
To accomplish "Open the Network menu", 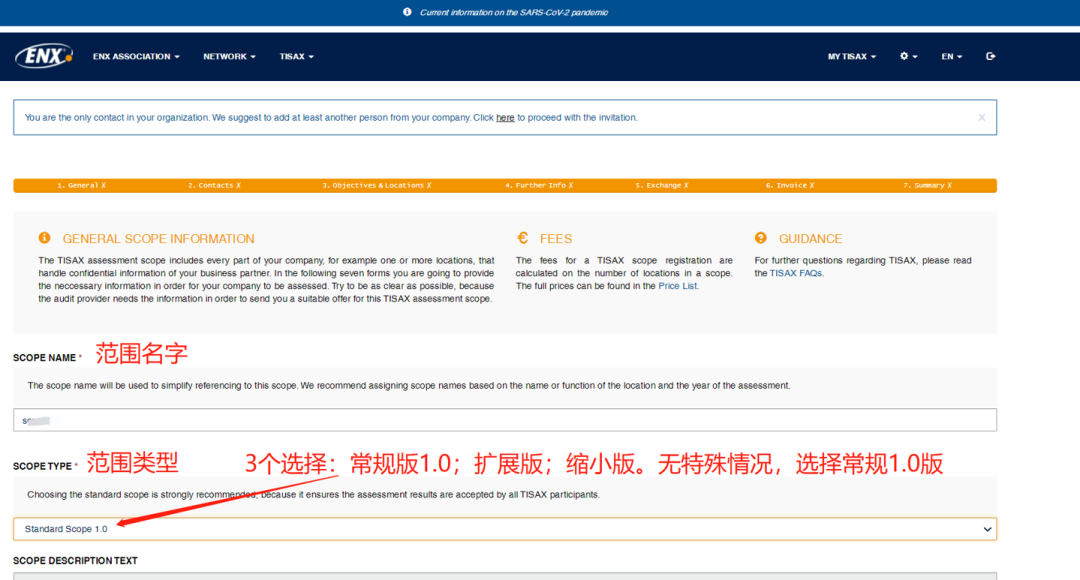I will tap(229, 56).
